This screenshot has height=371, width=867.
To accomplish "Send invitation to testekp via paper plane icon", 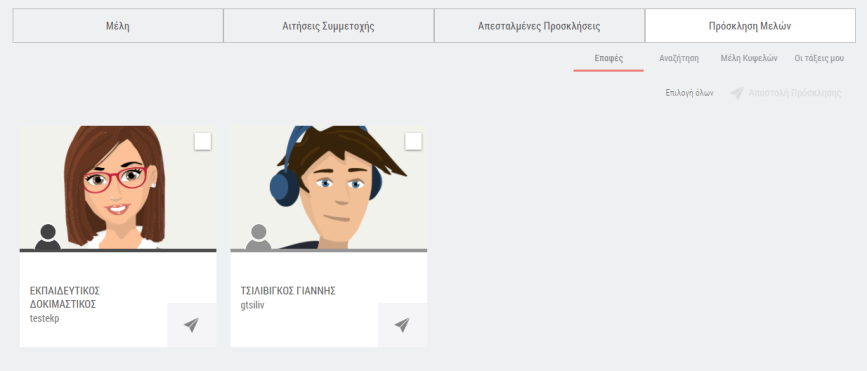I will [191, 325].
